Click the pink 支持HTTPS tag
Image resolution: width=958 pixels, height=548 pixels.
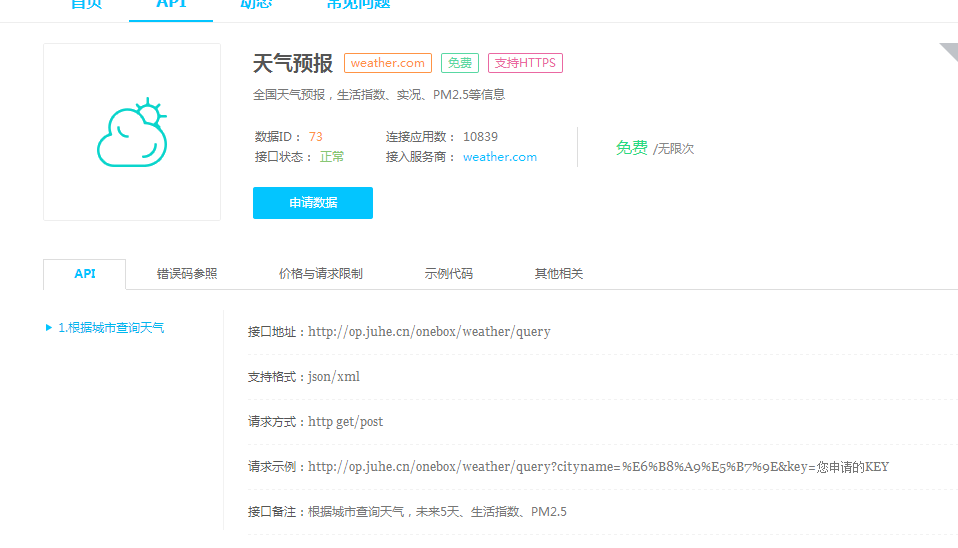click(x=525, y=63)
